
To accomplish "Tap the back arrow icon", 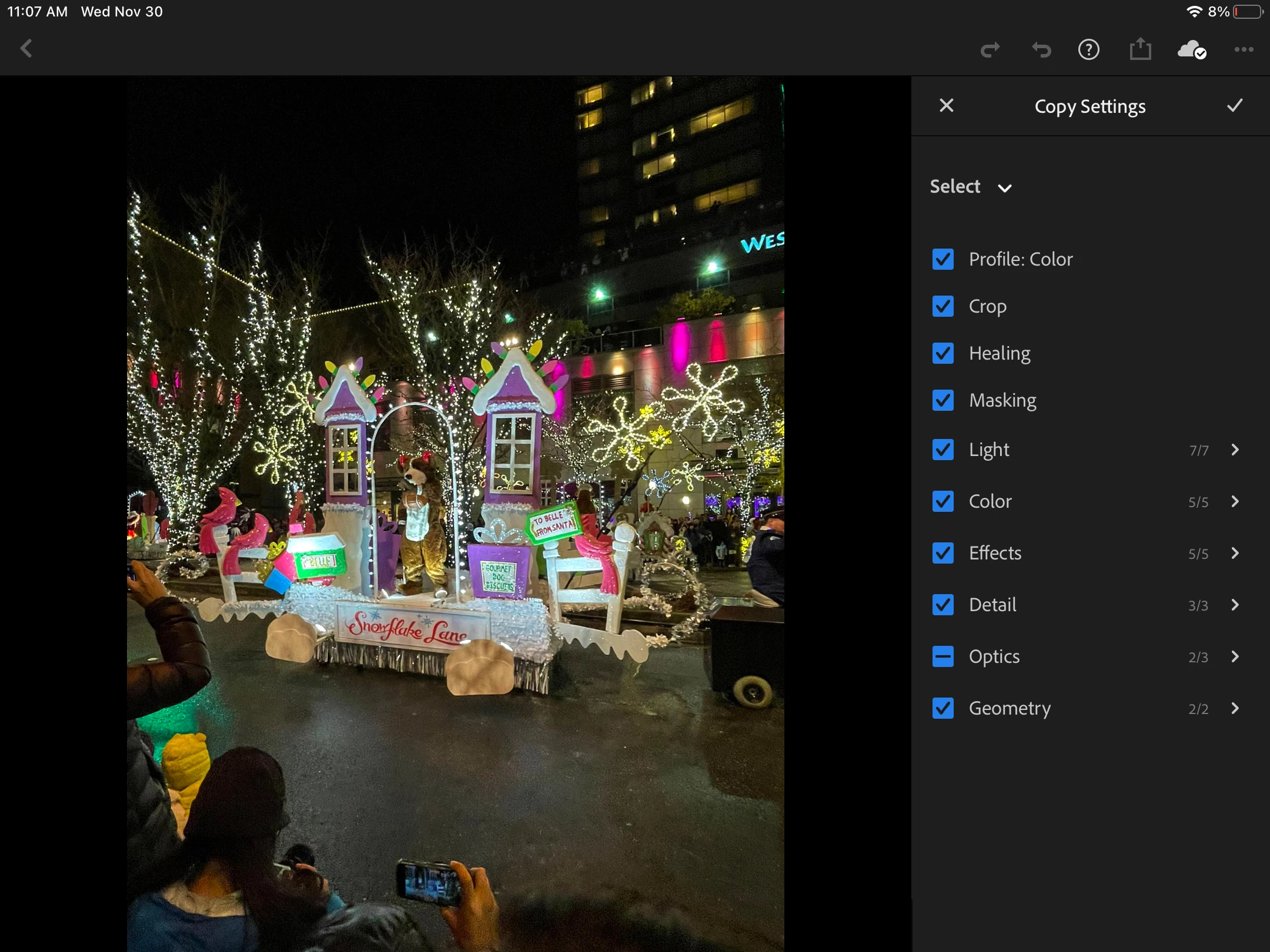I will click(26, 49).
